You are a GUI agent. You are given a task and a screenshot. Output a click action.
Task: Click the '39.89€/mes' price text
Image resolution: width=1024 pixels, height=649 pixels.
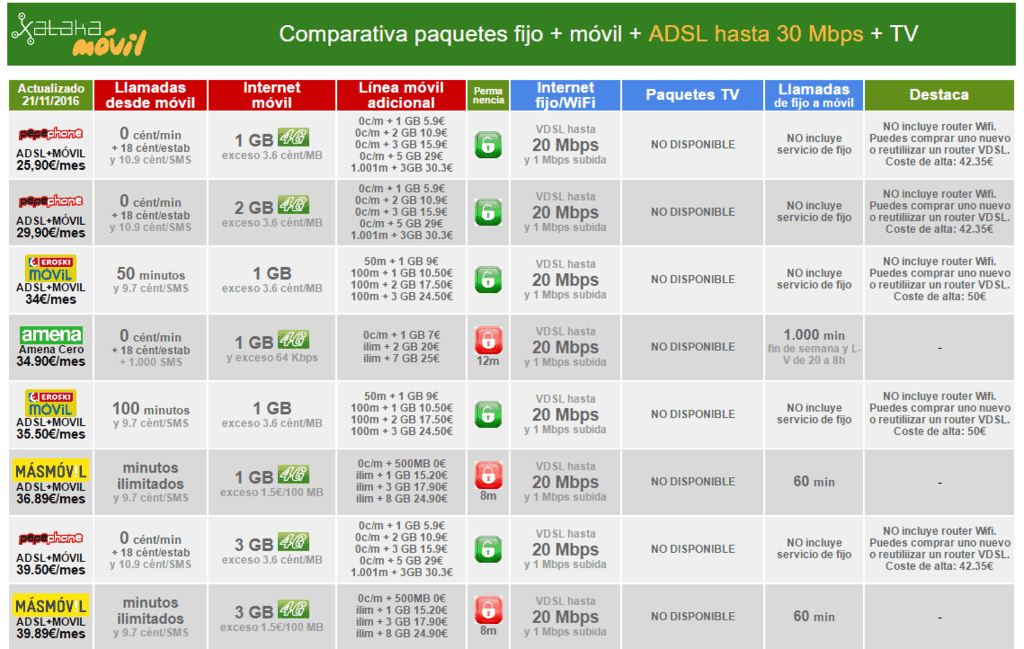coord(51,634)
